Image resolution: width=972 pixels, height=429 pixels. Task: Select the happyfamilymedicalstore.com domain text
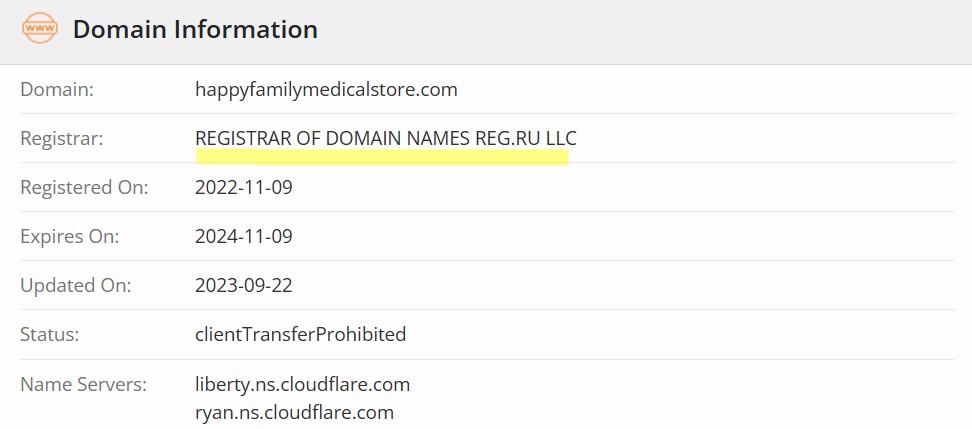(x=326, y=89)
